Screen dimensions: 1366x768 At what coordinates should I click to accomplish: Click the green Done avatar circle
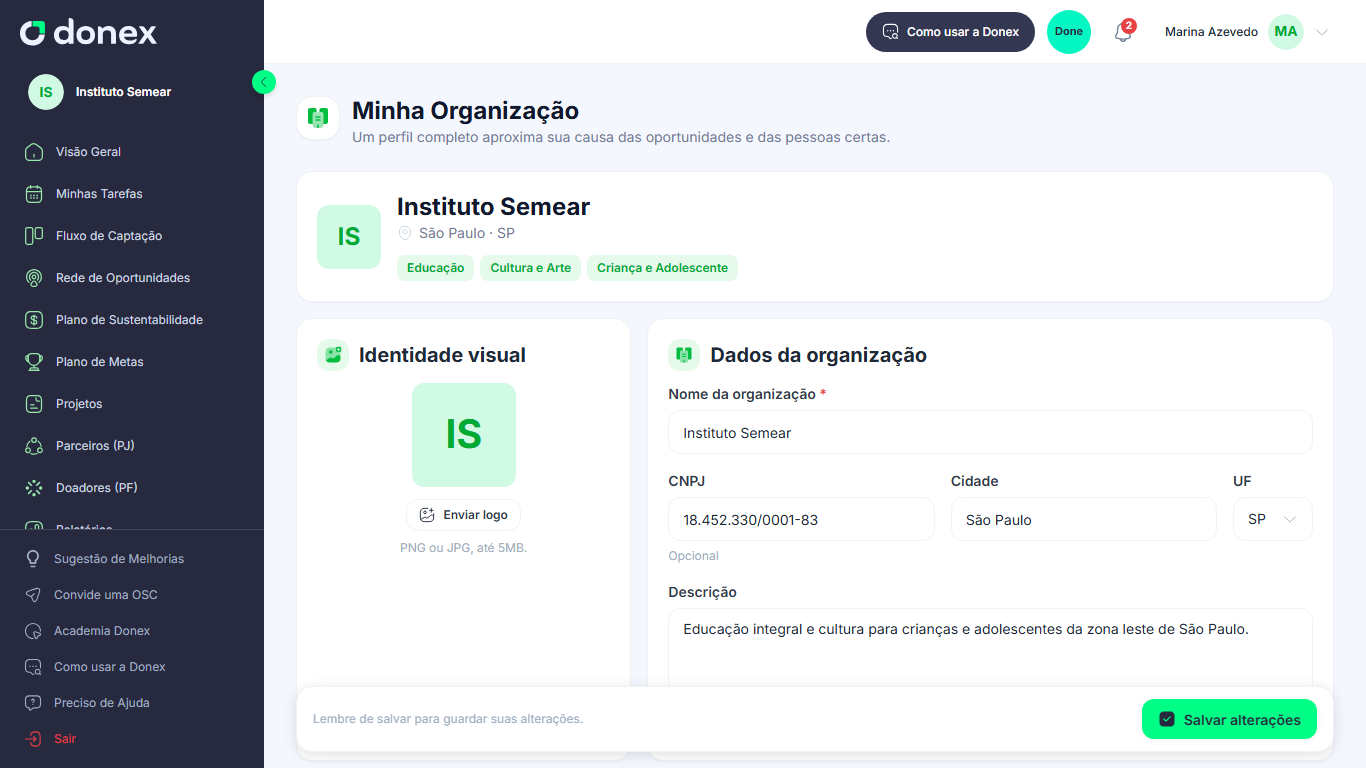tap(1069, 32)
